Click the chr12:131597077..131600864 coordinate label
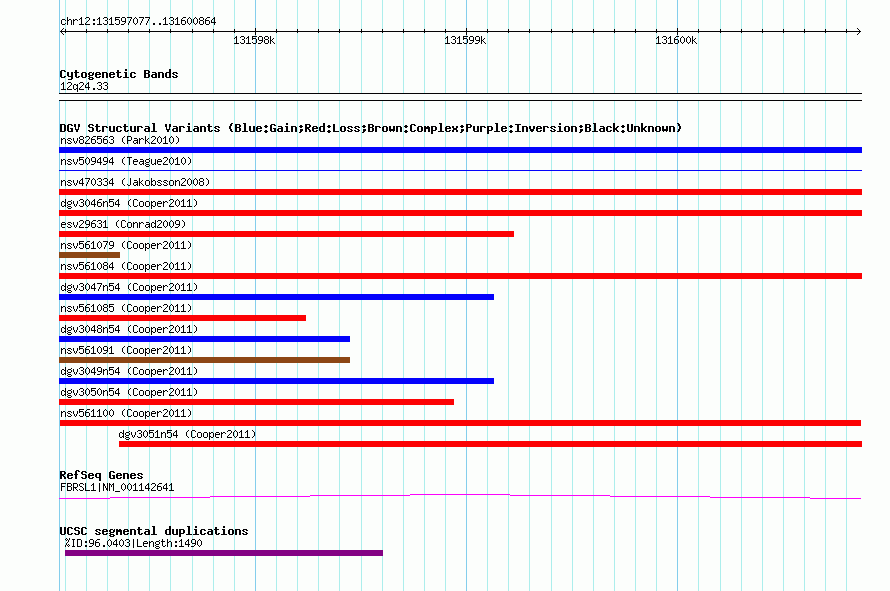Screen dimensions: 890x591 click(138, 22)
